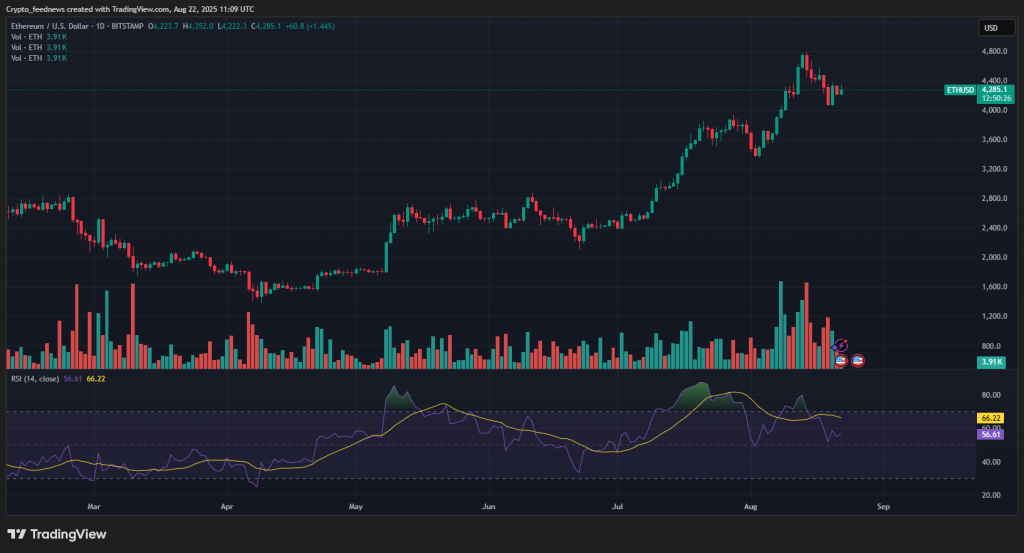Viewport: 1024px width, 553px height.
Task: Click the purple 56.61 RSI value label
Action: point(991,435)
